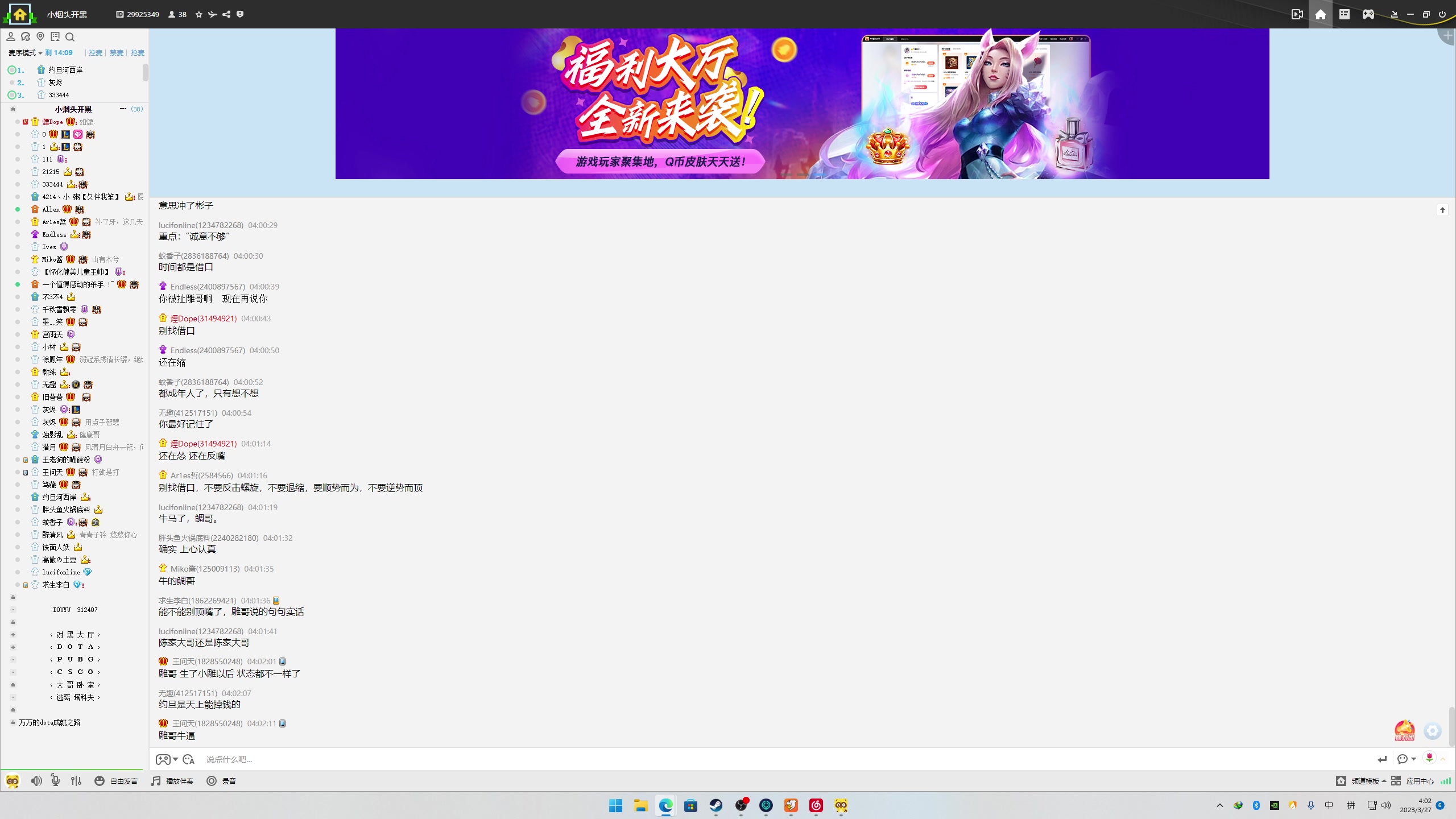This screenshot has width=1456, height=819.
Task: Open 频道模板 channel template menu
Action: point(1361,781)
